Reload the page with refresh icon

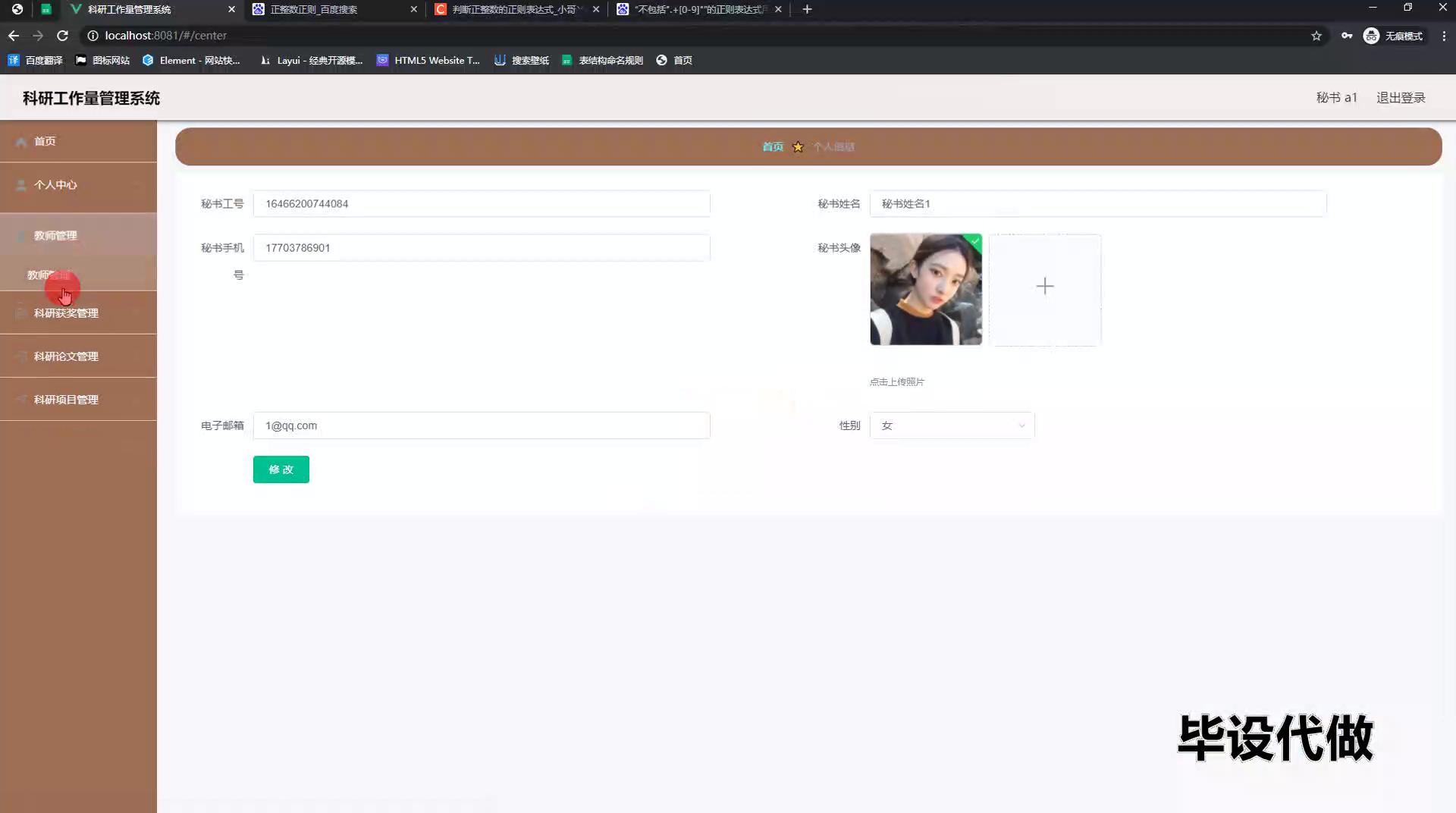63,36
